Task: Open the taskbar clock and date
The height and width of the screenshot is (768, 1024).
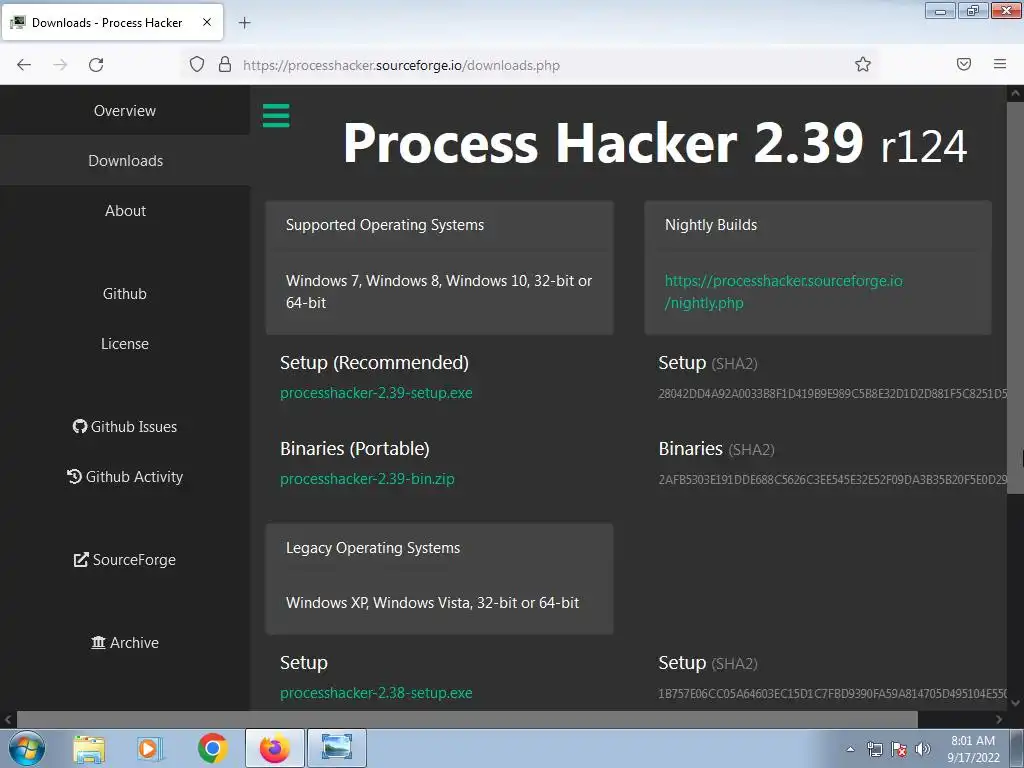Action: click(973, 749)
